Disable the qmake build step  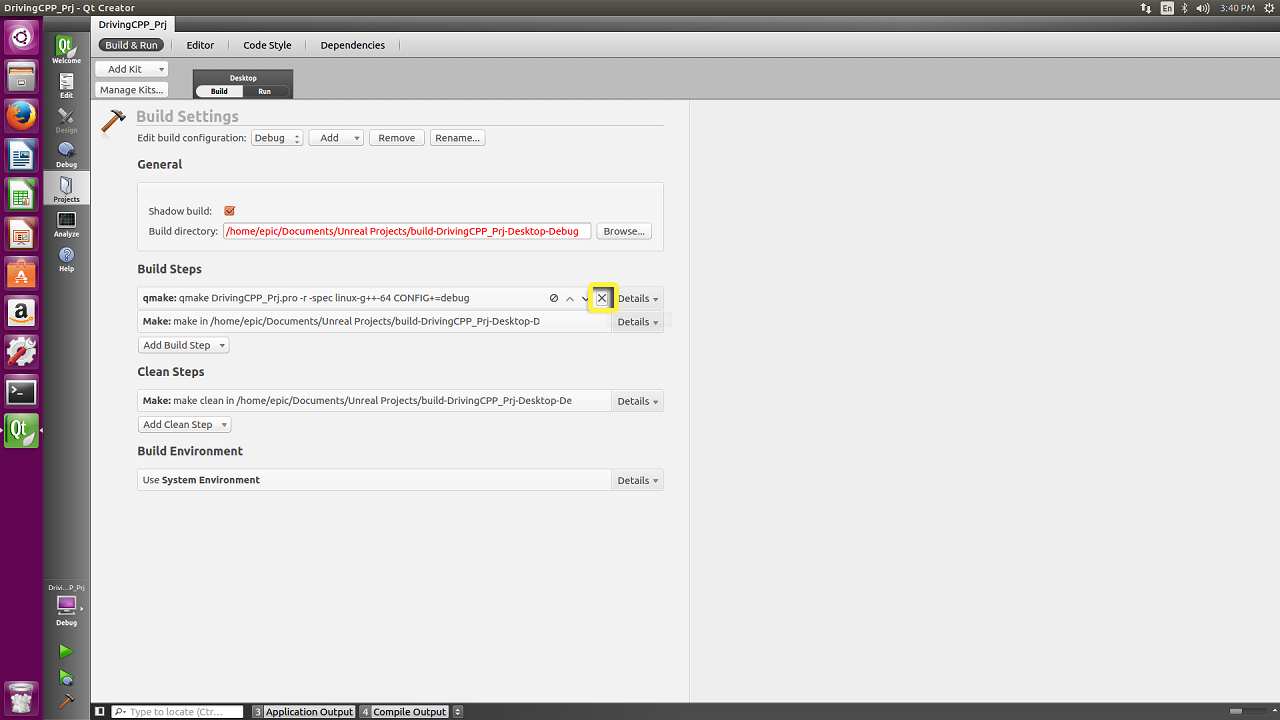click(554, 298)
